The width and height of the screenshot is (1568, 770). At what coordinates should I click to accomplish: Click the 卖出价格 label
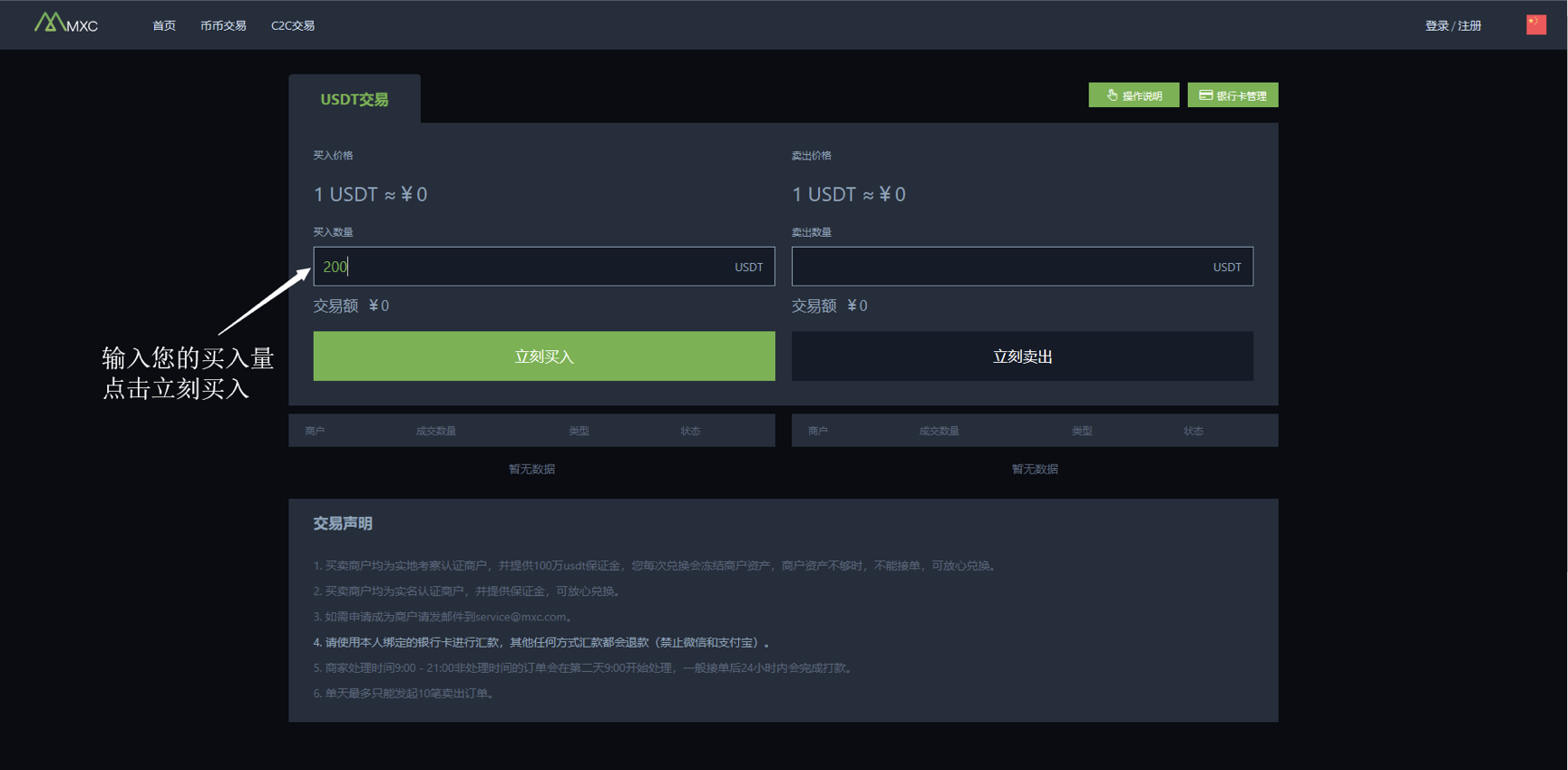tap(812, 155)
